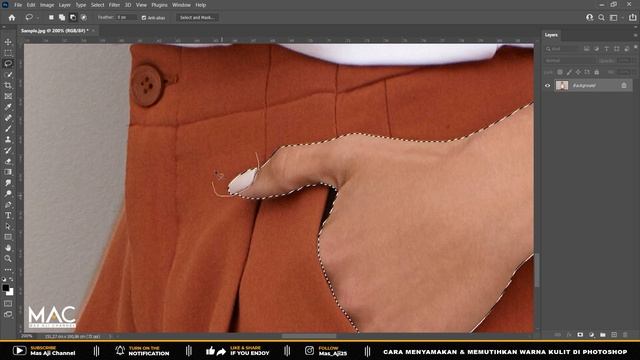
Task: Select the Frame tool
Action: tap(8, 96)
